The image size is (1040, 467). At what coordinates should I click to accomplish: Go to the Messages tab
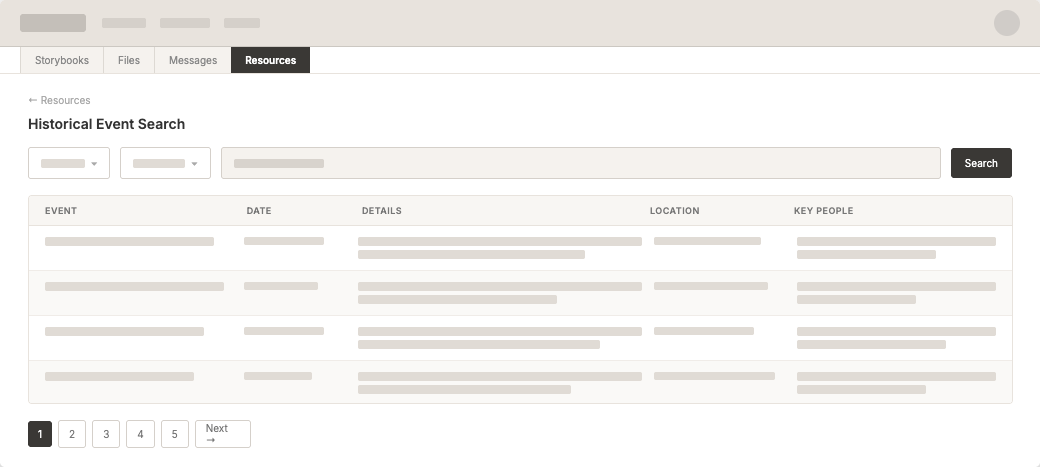[192, 60]
